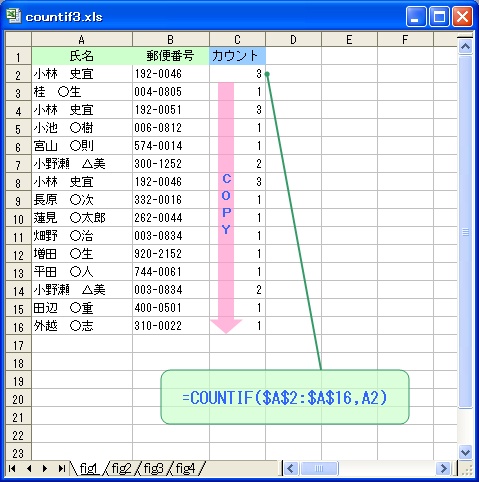
Task: Select row 20 header
Action: point(19,398)
